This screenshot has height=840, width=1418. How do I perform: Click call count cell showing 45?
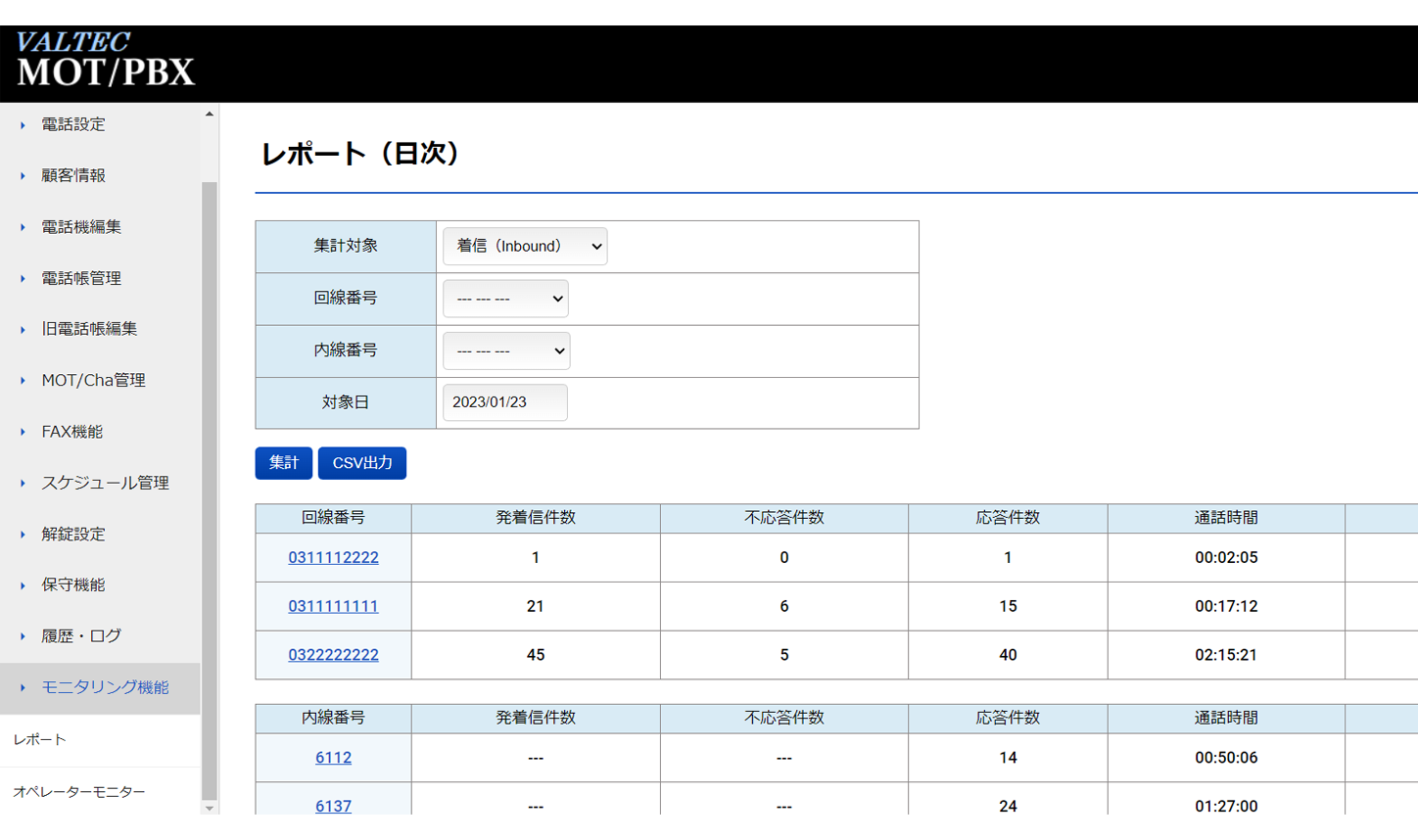pos(536,655)
